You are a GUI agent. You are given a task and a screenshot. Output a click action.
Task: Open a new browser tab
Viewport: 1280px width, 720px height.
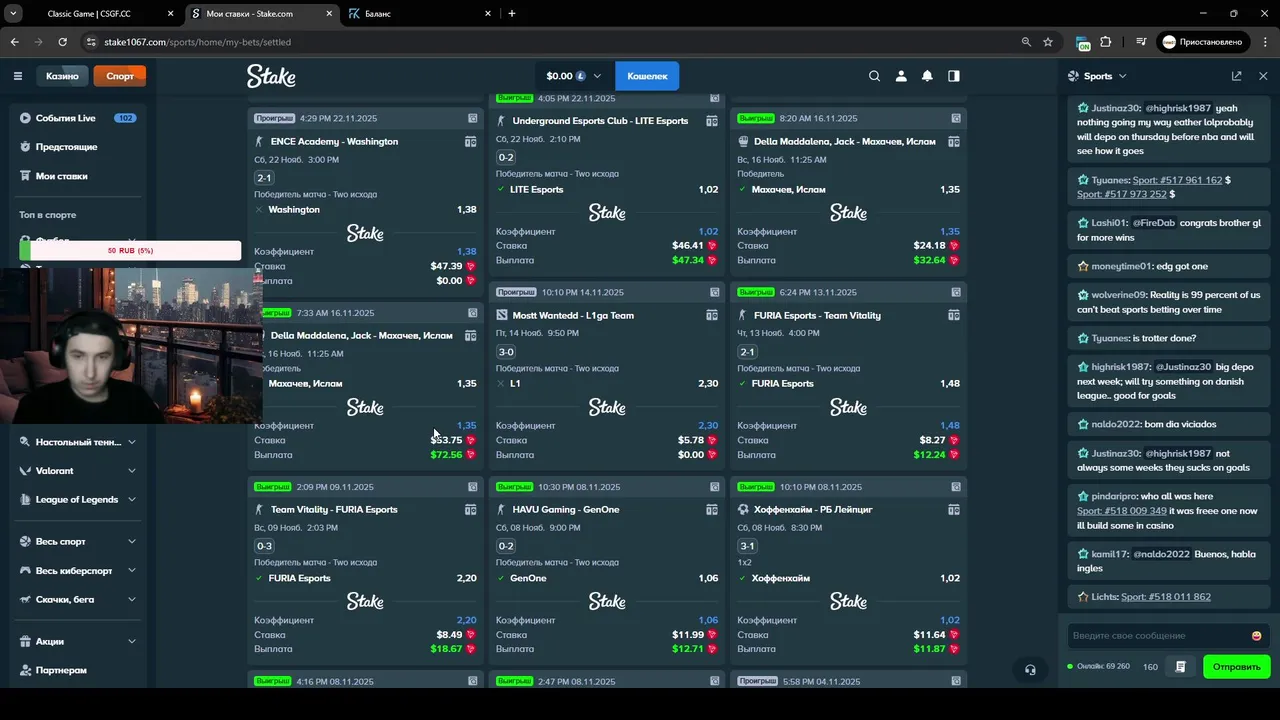pyautogui.click(x=512, y=14)
